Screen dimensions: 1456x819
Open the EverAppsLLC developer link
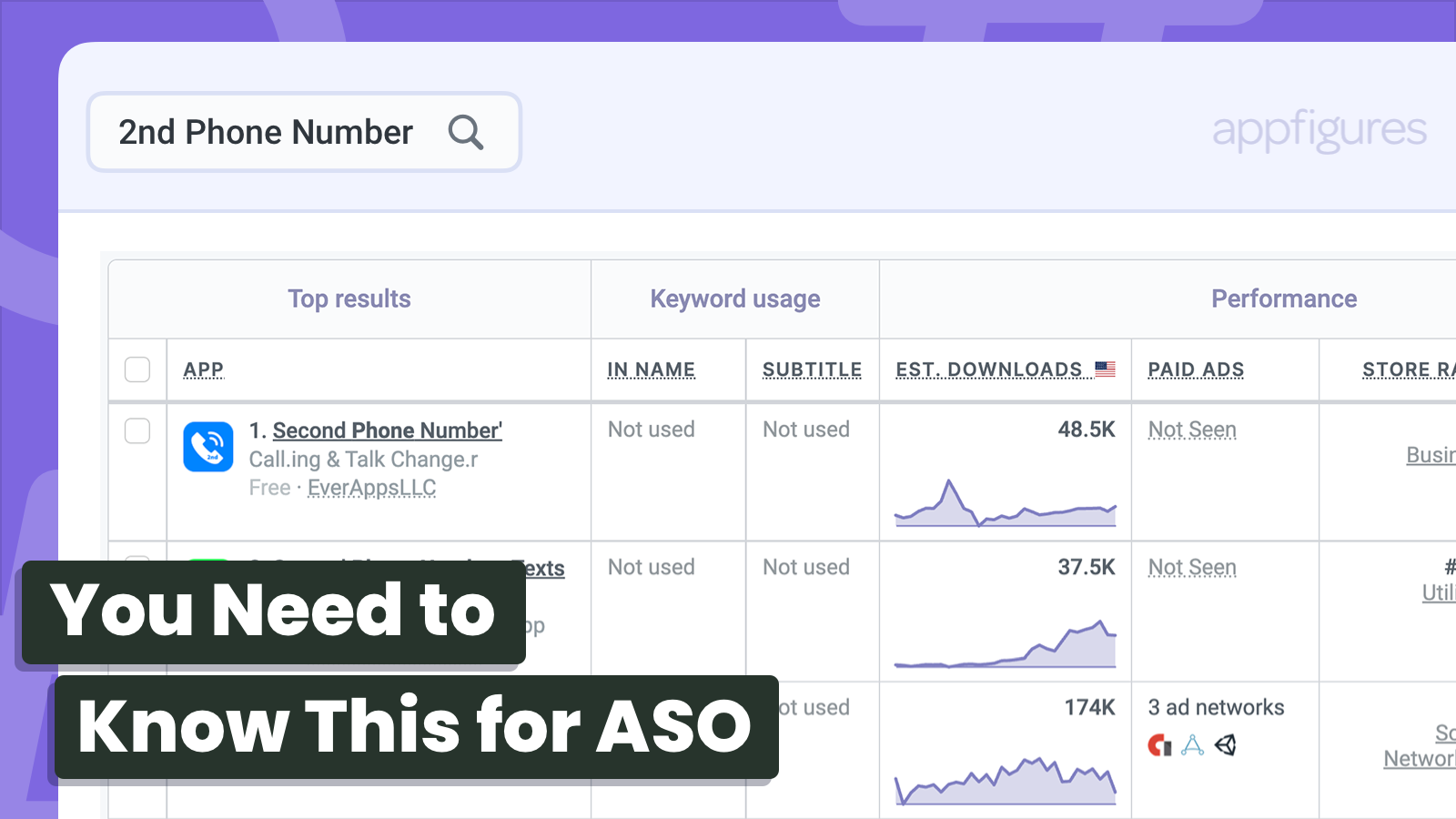tap(371, 488)
